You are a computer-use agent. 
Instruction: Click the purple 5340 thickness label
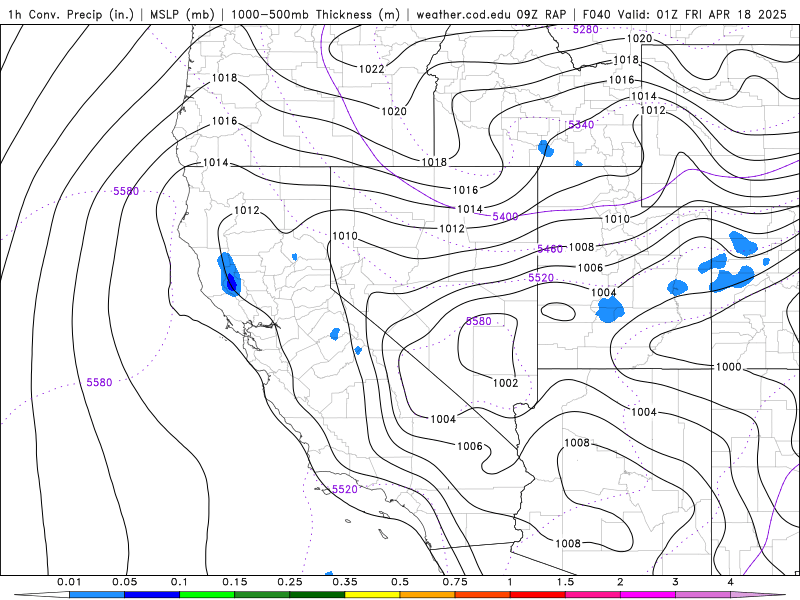pos(581,124)
